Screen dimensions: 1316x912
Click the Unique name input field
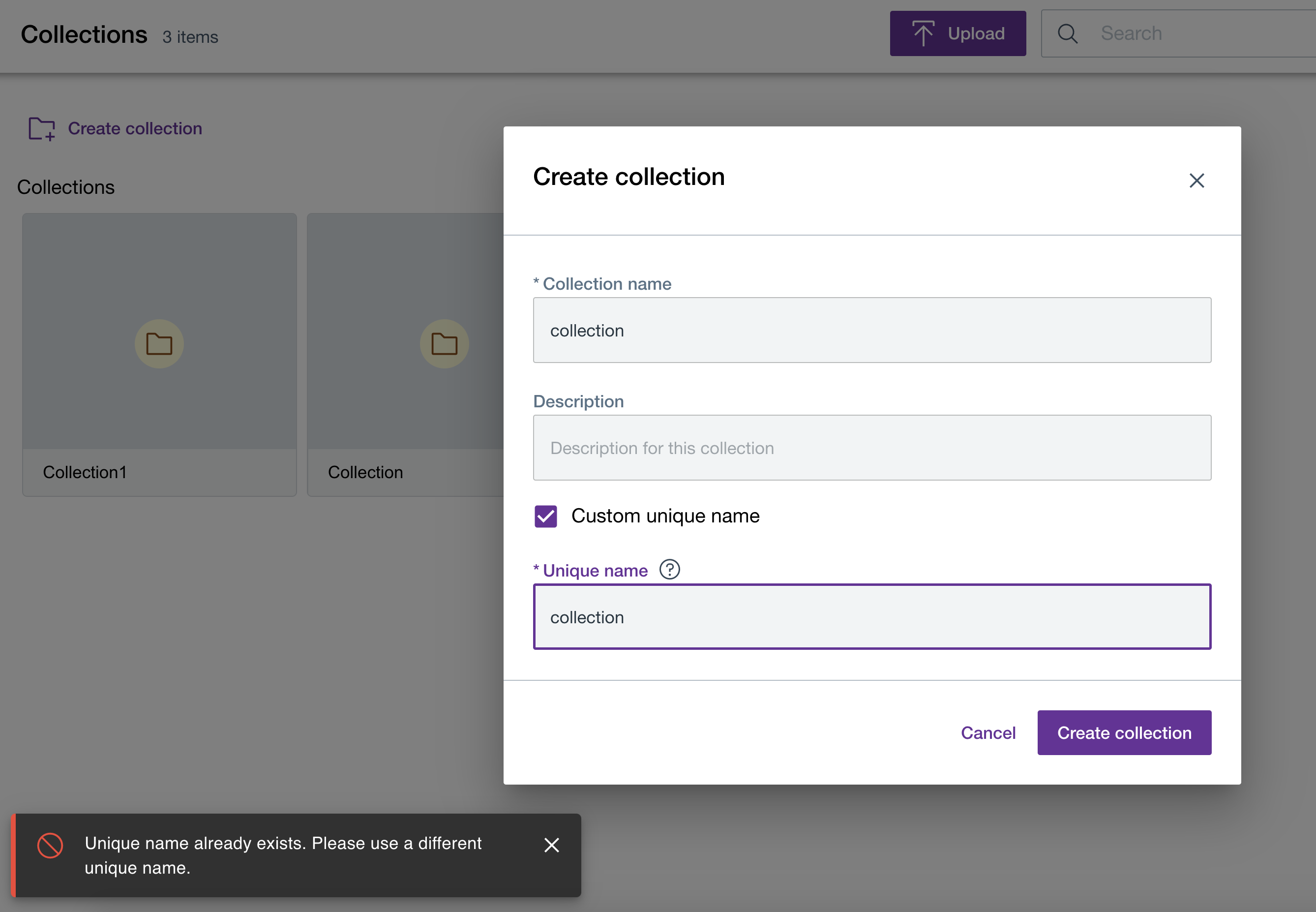point(871,617)
